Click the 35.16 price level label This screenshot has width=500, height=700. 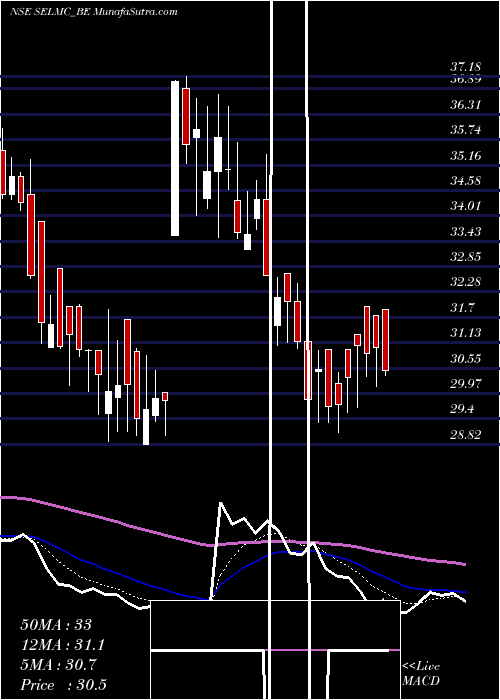(466, 156)
